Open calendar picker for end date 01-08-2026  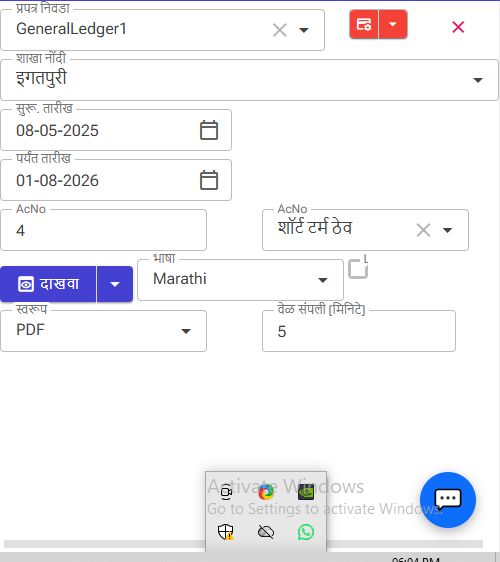(209, 180)
